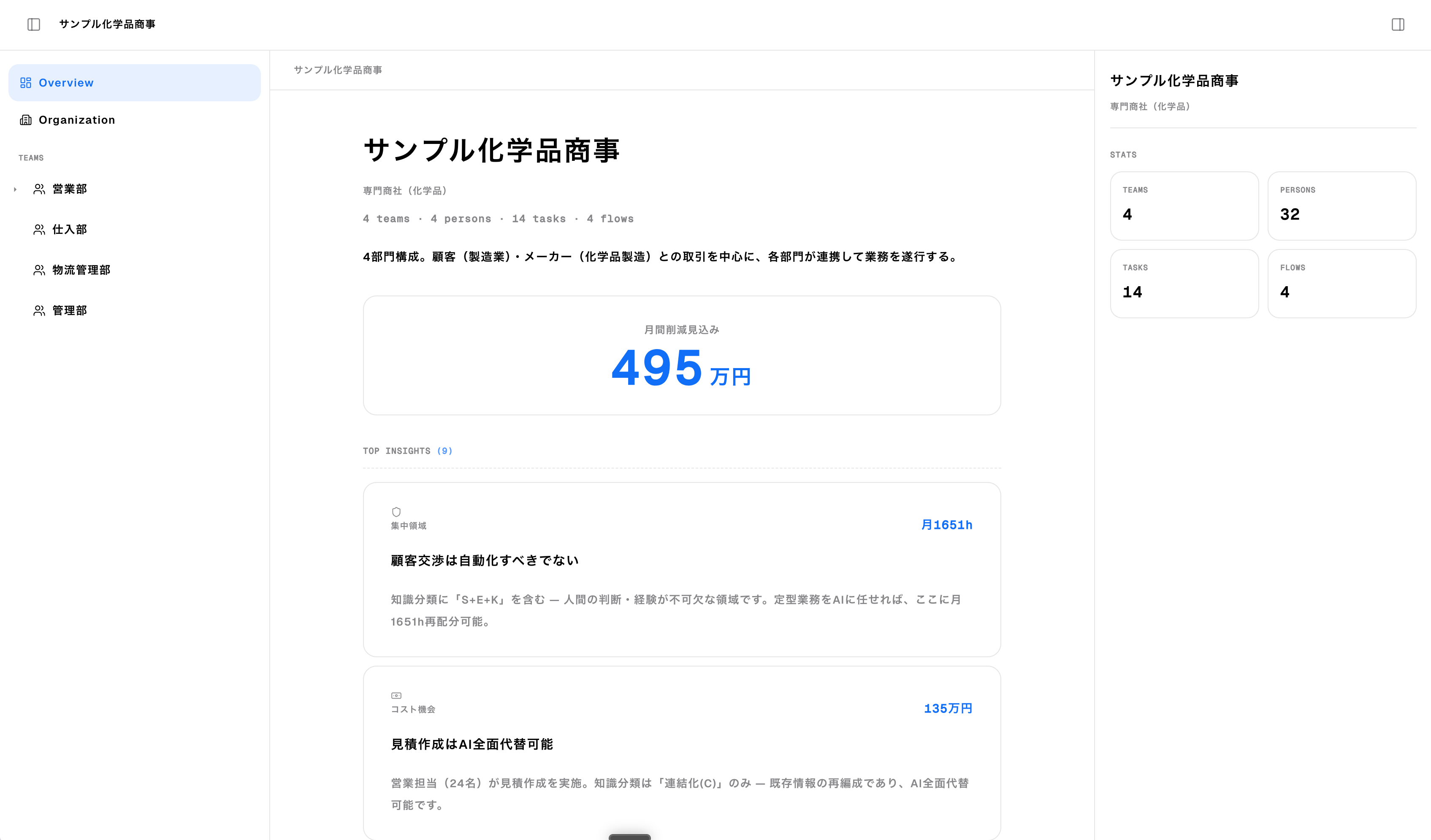Click the 物流管理部 people icon

pos(39,270)
